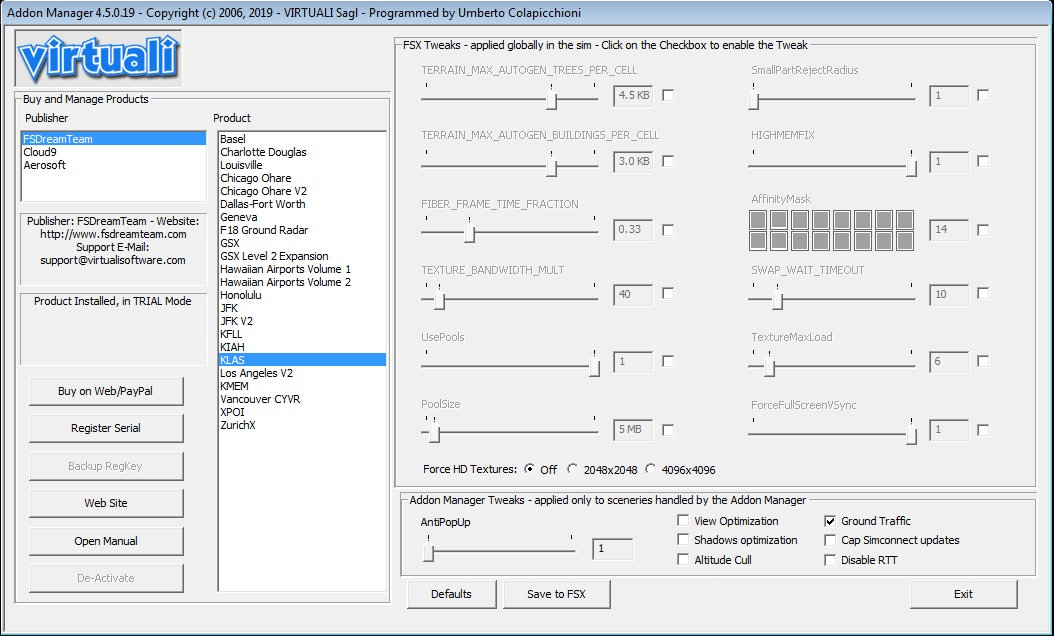
Task: Check Shadows optimization
Action: [x=683, y=539]
